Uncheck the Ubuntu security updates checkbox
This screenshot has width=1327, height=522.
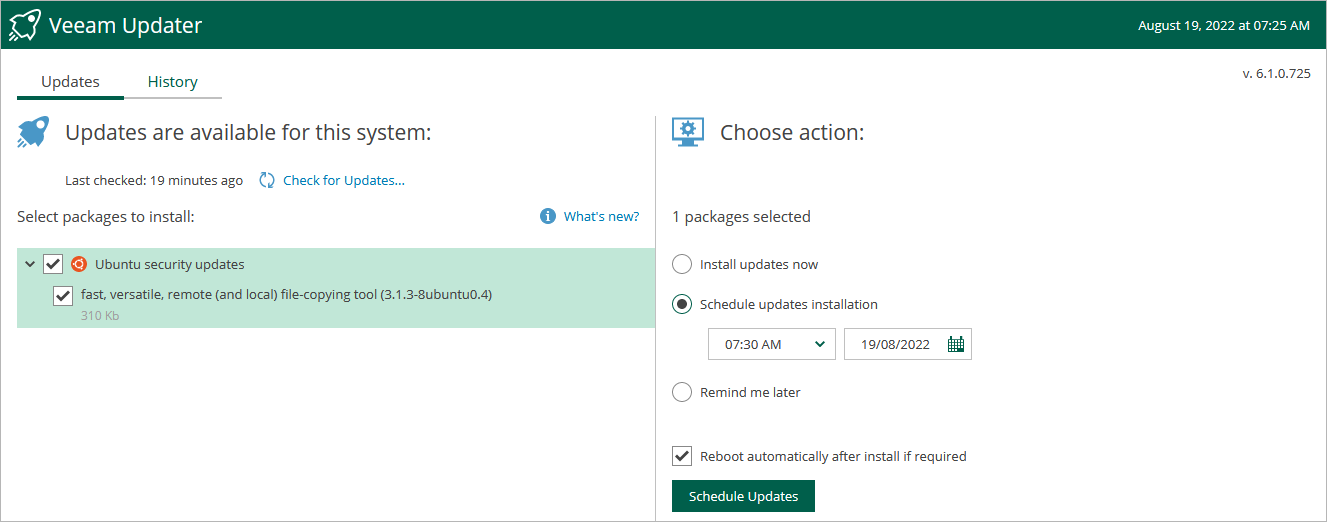point(53,264)
